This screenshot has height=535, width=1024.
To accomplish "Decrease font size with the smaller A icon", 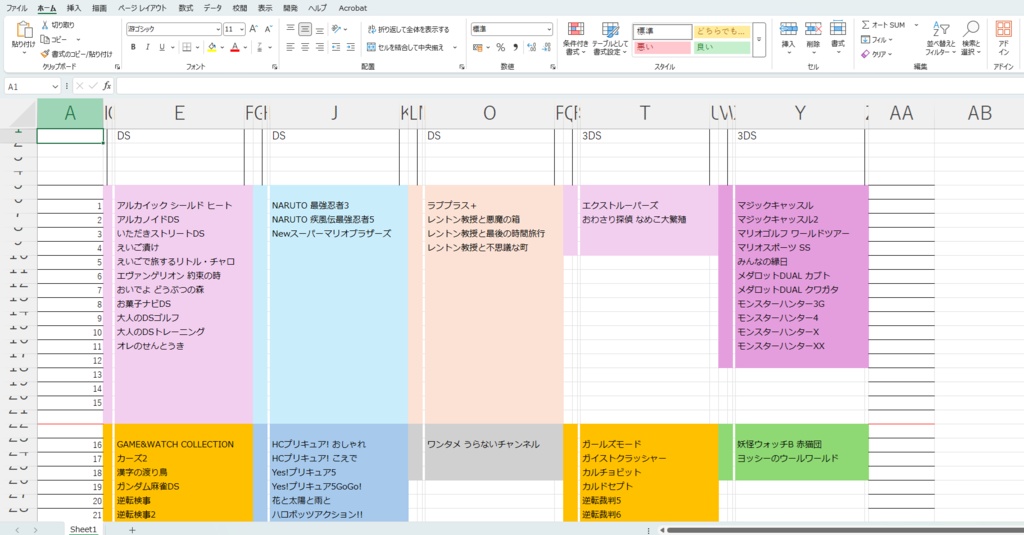I will click(268, 29).
